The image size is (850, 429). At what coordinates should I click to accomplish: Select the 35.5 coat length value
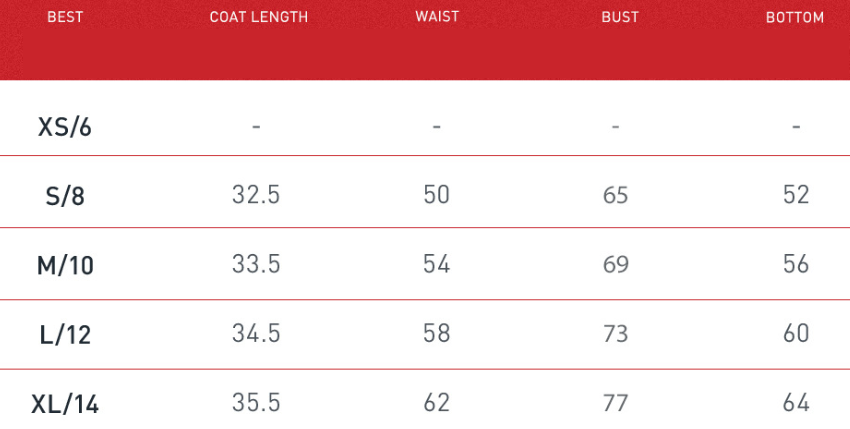(x=256, y=403)
